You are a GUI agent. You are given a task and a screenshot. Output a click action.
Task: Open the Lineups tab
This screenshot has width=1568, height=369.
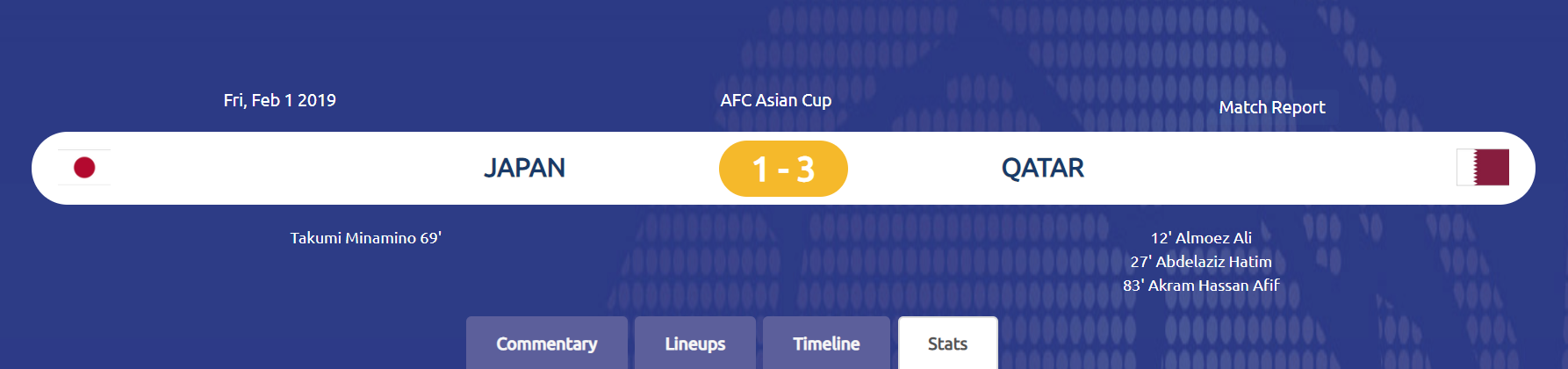pyautogui.click(x=694, y=344)
